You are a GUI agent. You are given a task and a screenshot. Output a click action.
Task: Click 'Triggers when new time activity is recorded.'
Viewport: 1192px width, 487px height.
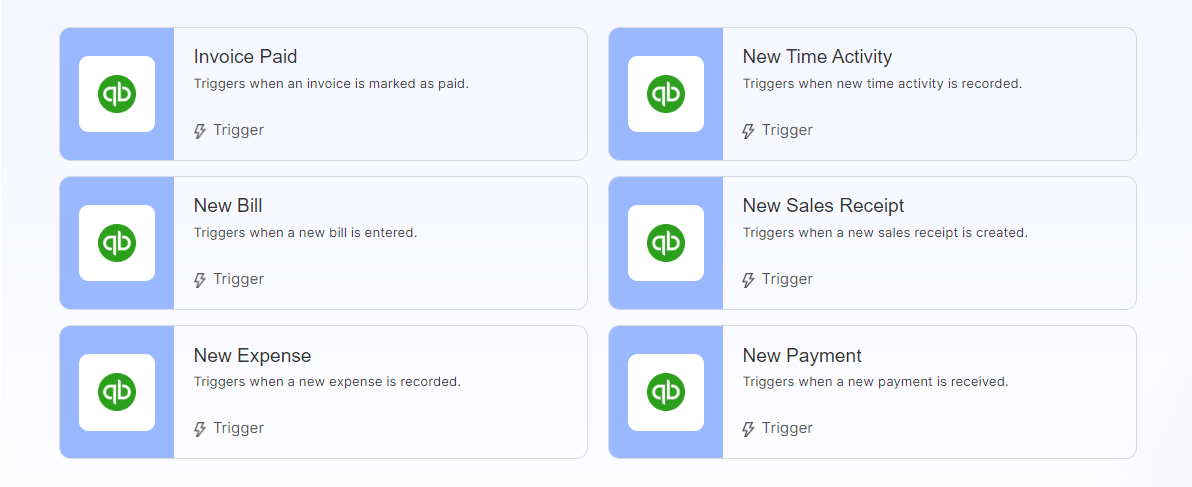[883, 84]
